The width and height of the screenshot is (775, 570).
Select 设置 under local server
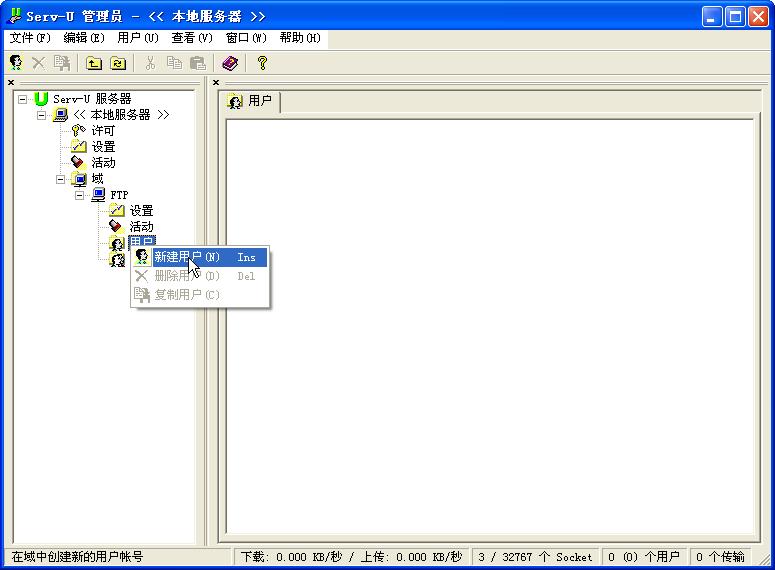point(103,147)
